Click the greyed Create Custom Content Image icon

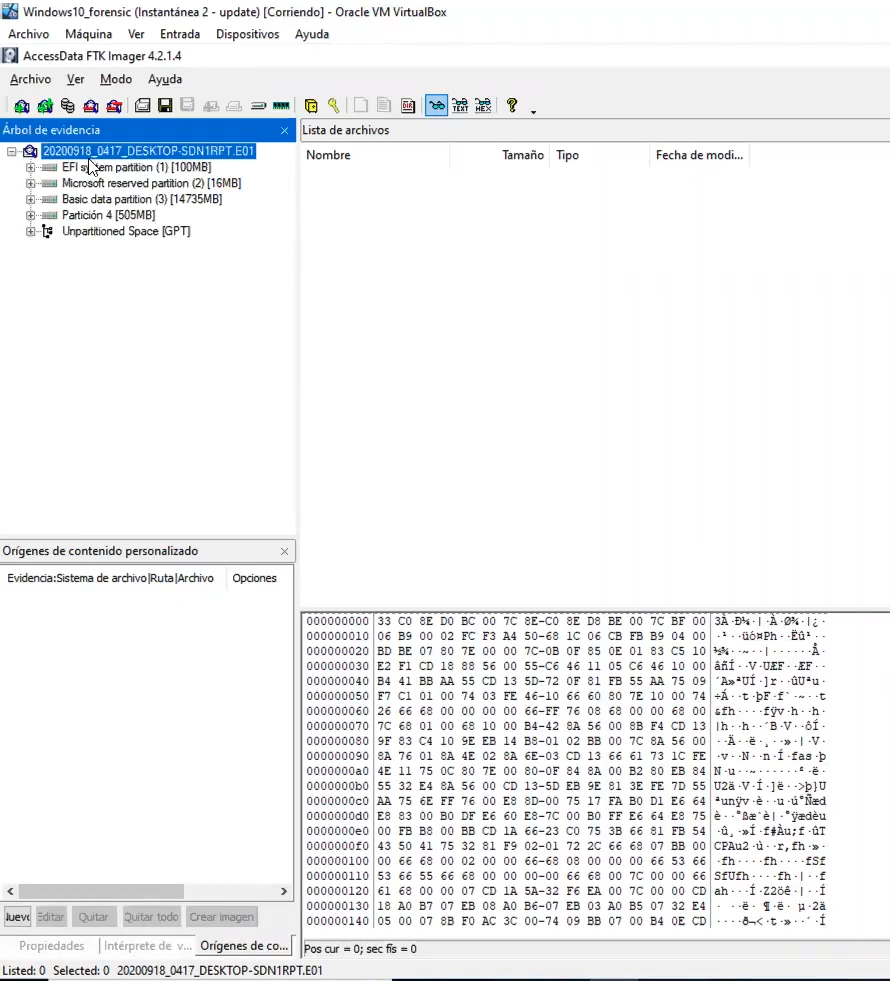click(x=234, y=106)
